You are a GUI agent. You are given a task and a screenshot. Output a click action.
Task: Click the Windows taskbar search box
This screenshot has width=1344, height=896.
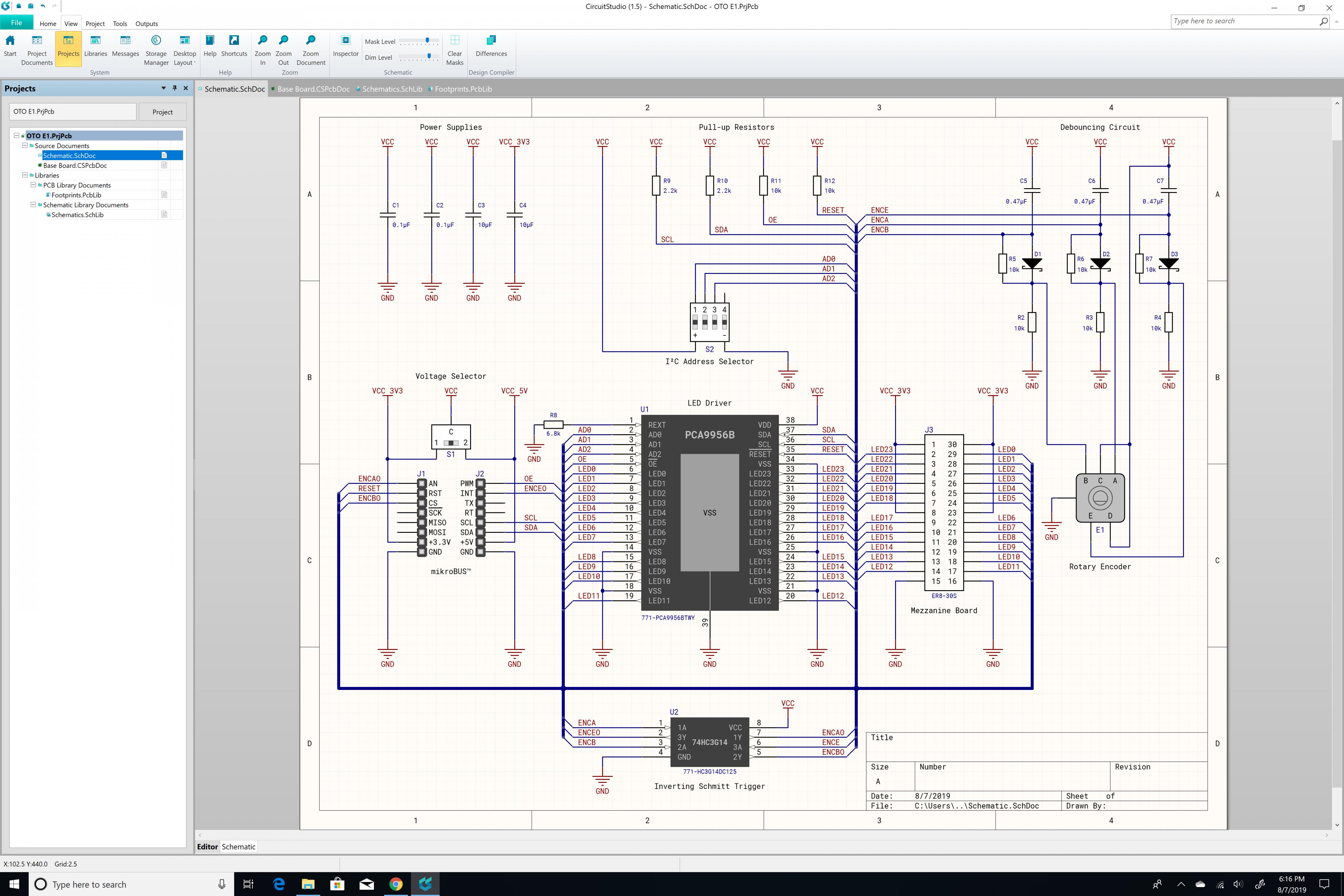click(x=131, y=884)
